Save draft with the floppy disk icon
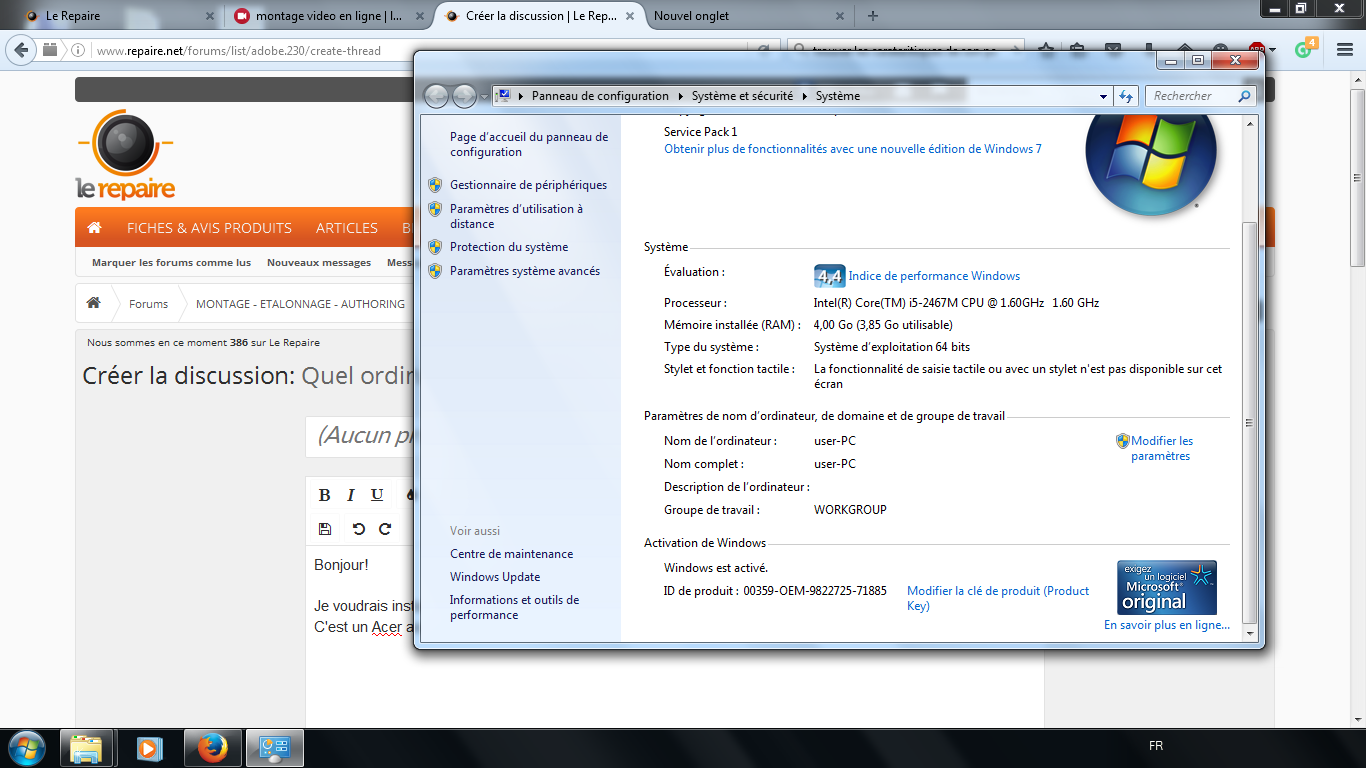This screenshot has height=768, width=1366. pos(324,529)
